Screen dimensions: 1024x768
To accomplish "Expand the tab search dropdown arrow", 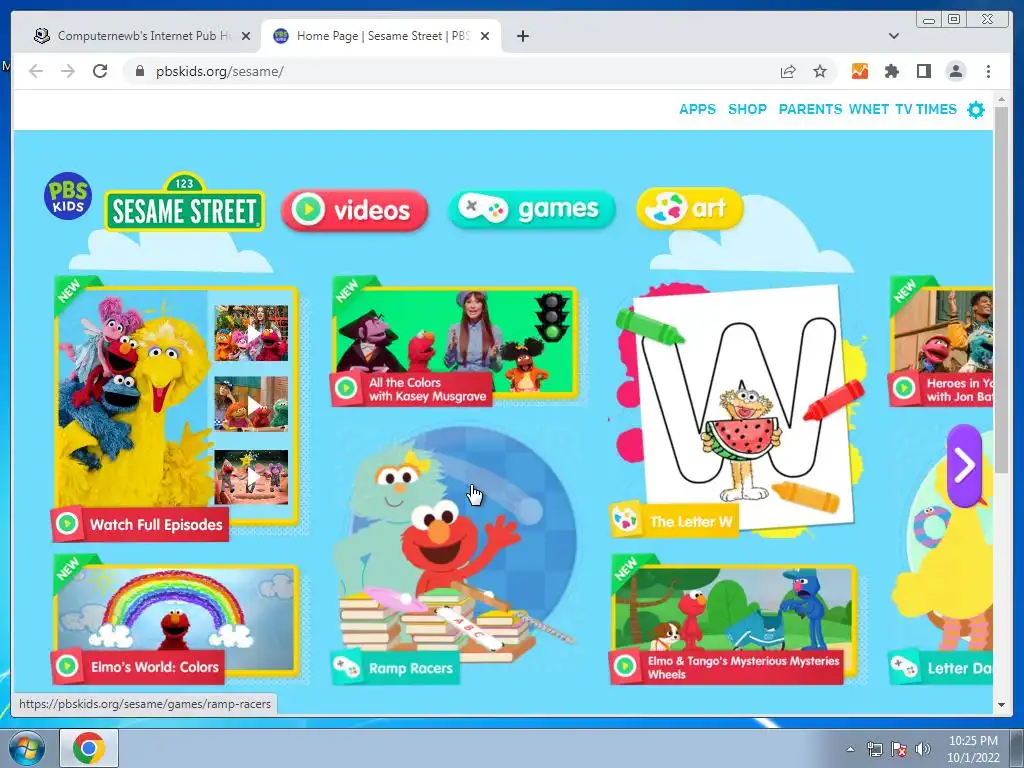I will pos(894,36).
